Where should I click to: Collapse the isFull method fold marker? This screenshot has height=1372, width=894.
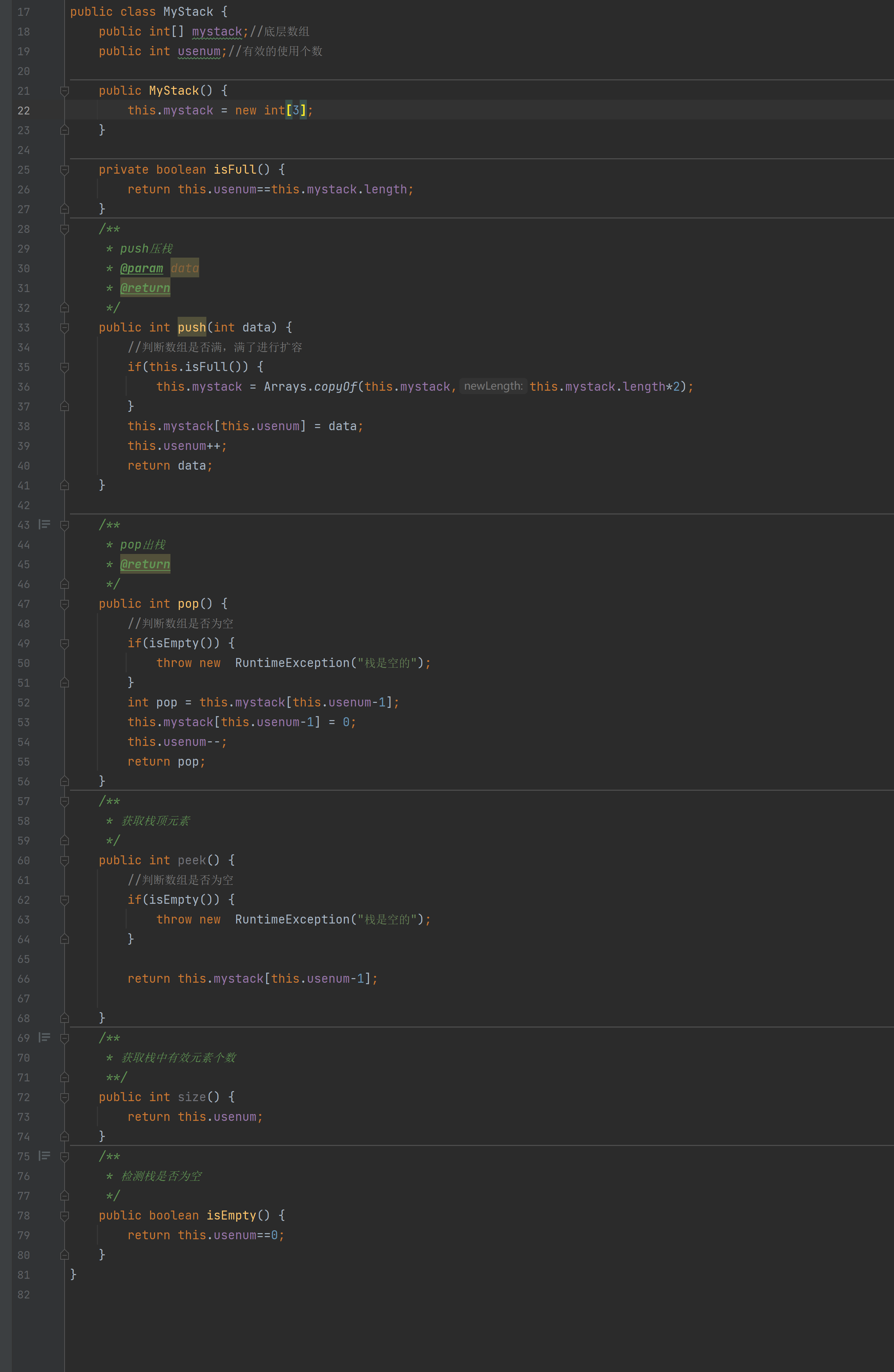pyautogui.click(x=65, y=169)
